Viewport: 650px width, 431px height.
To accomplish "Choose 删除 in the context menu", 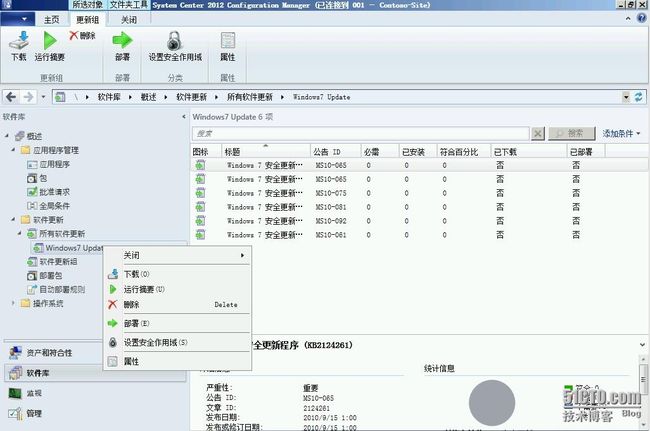I will click(177, 305).
